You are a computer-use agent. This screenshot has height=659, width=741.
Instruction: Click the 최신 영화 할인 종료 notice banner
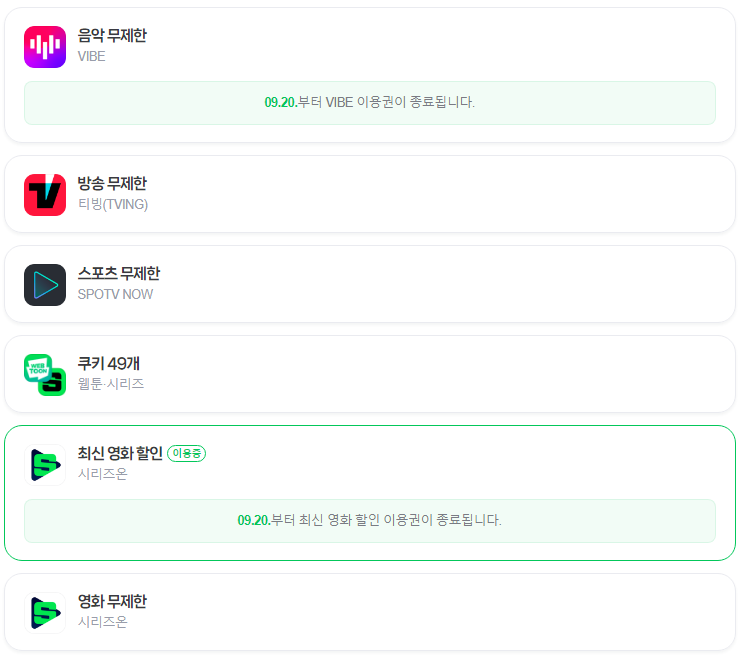click(370, 521)
